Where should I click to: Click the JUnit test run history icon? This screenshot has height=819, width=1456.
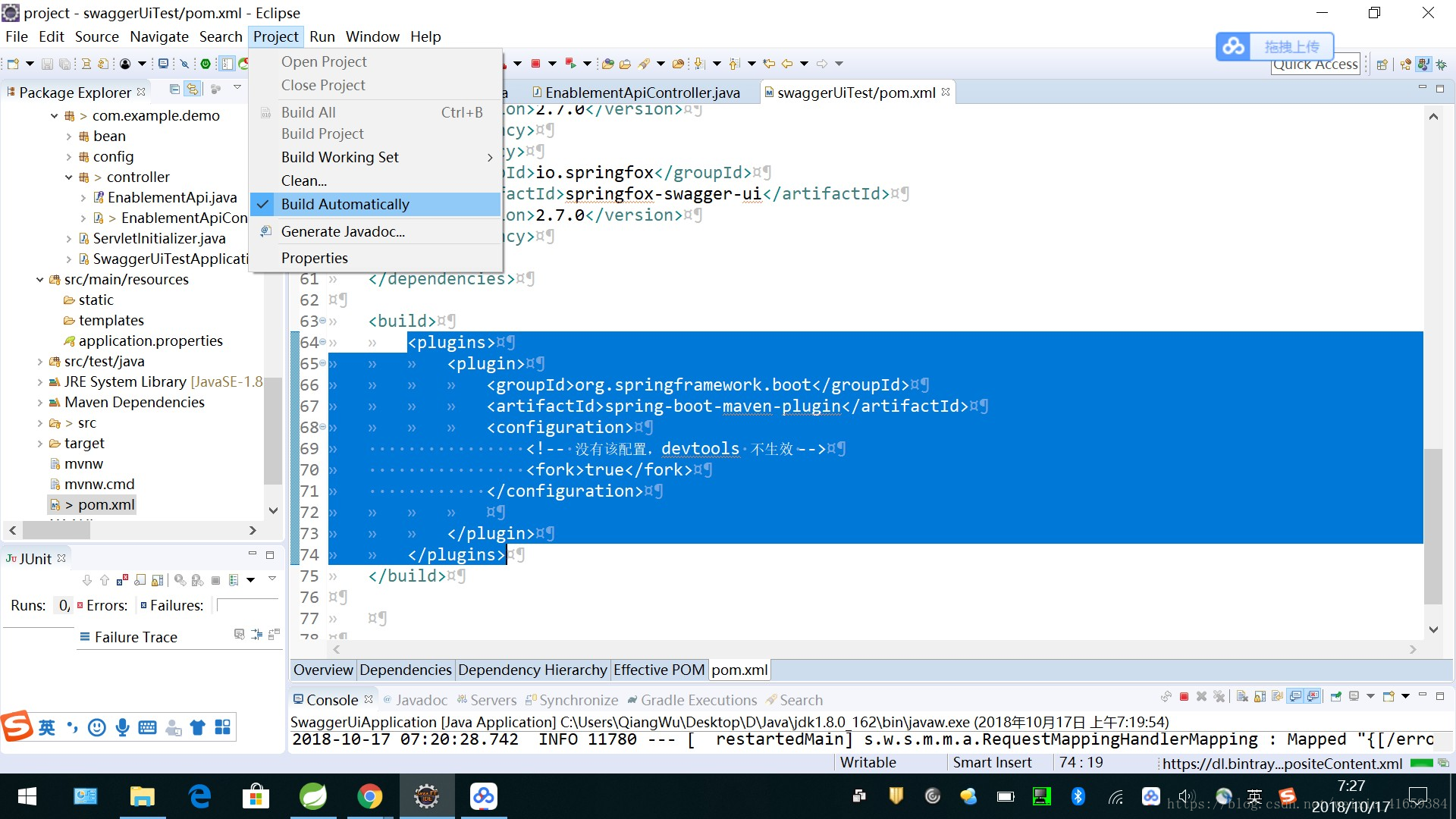(x=234, y=580)
